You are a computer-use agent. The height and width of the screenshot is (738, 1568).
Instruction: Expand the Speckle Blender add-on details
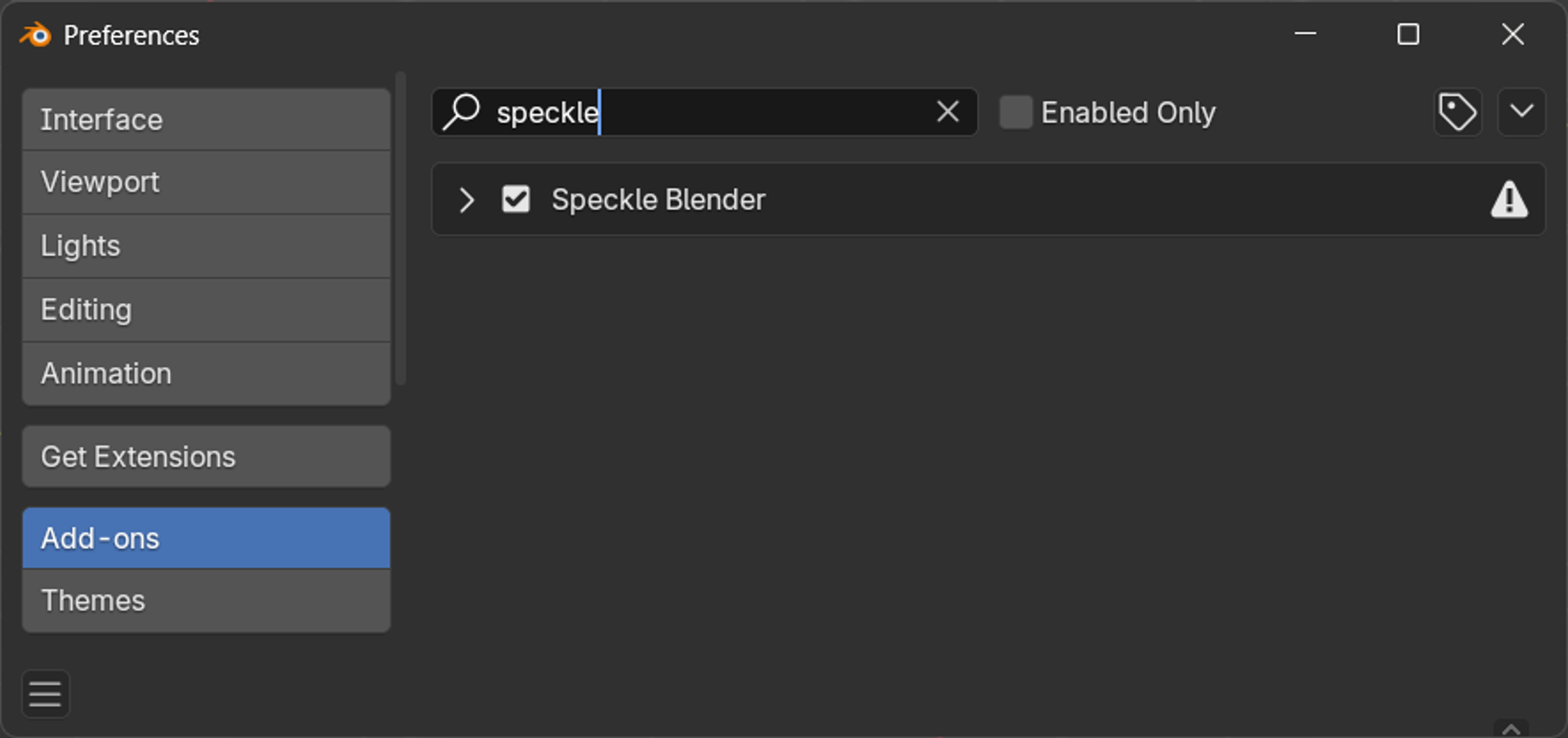[466, 199]
